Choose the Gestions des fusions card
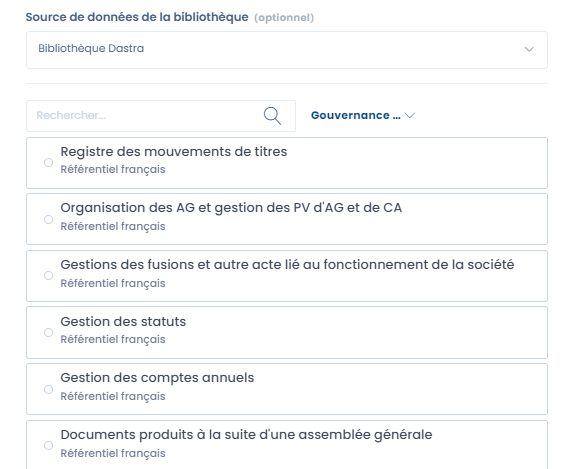This screenshot has width=562, height=469. (x=287, y=276)
